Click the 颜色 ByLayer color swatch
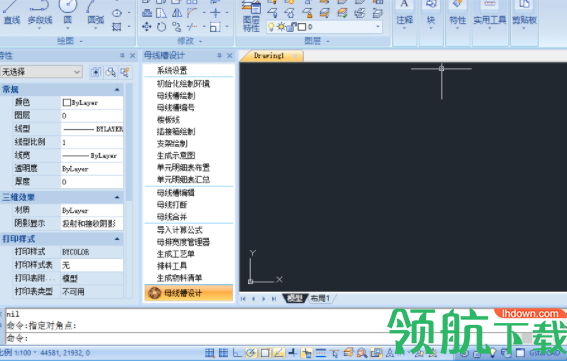Image resolution: width=567 pixels, height=361 pixels. pyautogui.click(x=67, y=103)
